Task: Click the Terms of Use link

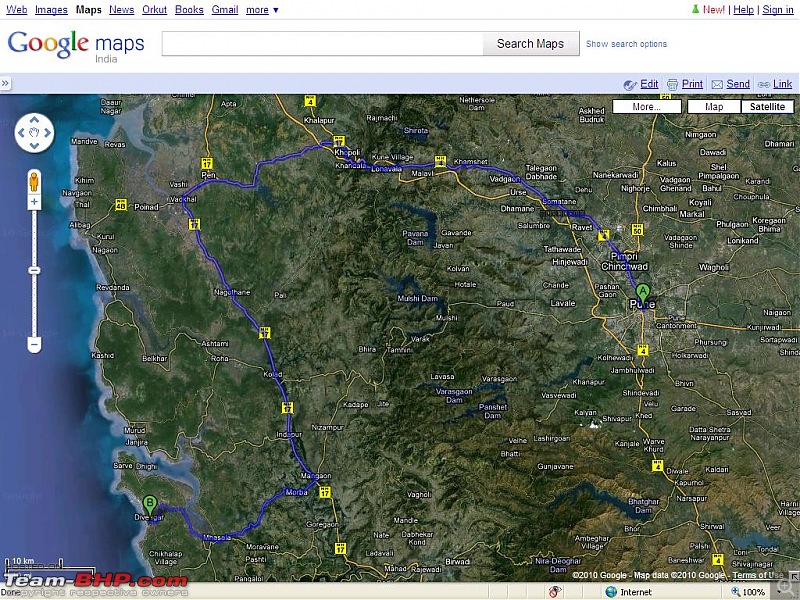Action: [x=757, y=575]
